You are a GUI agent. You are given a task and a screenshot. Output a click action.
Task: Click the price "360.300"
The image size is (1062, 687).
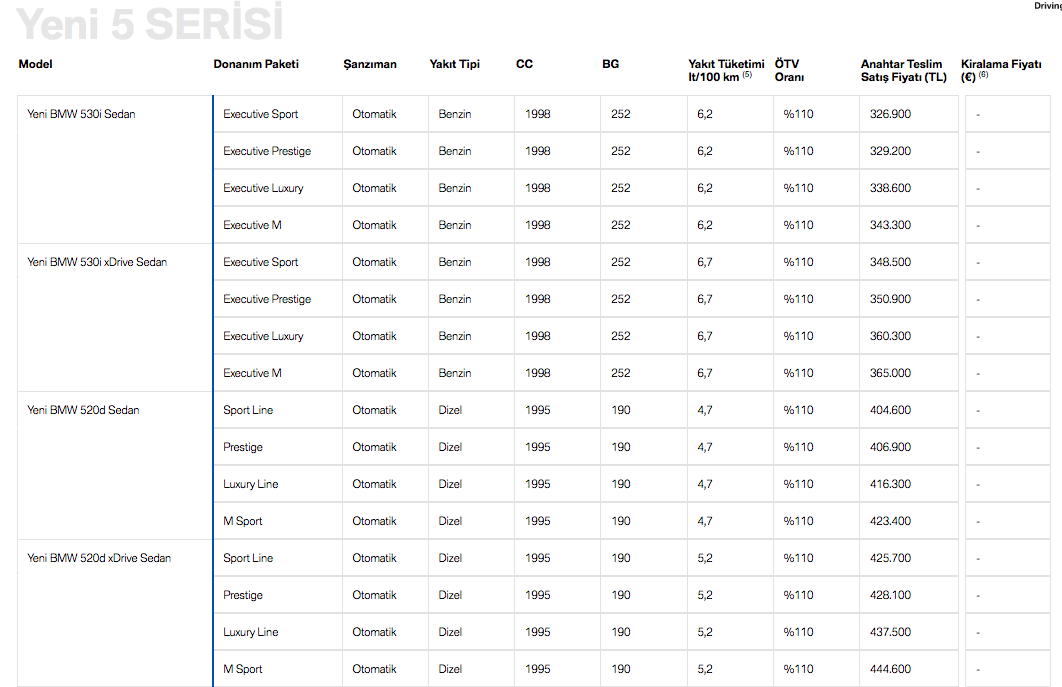(x=891, y=336)
